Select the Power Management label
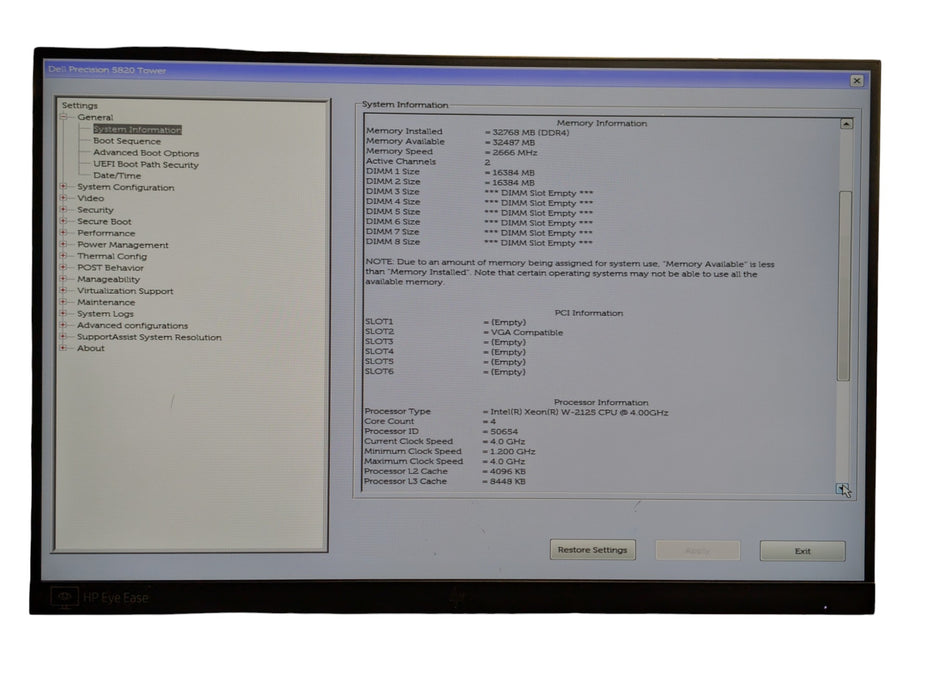The height and width of the screenshot is (700, 930). coord(123,244)
